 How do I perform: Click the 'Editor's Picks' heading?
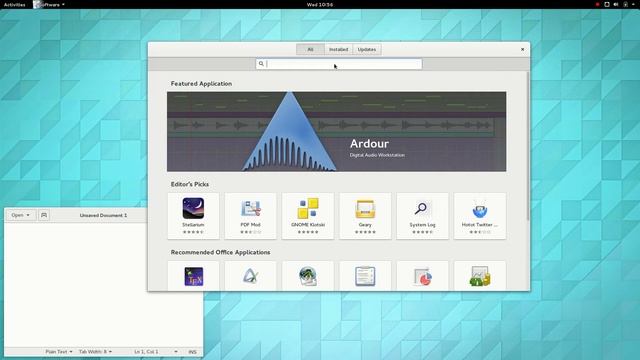[189, 184]
